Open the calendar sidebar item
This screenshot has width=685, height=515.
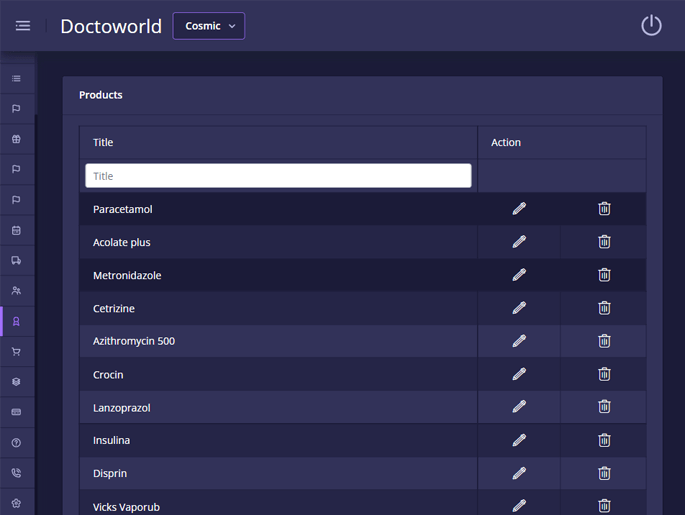16,230
